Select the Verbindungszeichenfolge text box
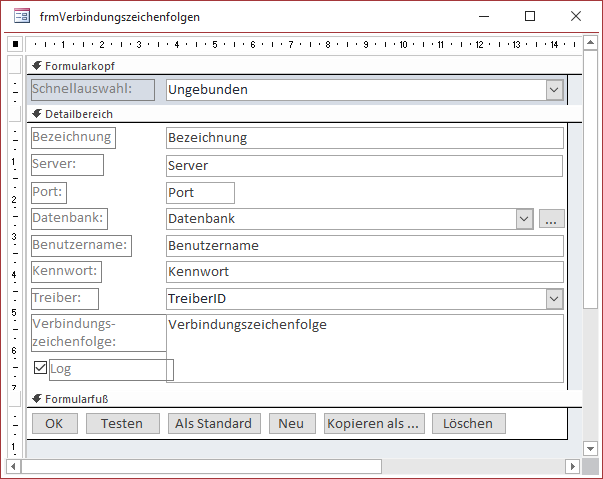 [365, 348]
